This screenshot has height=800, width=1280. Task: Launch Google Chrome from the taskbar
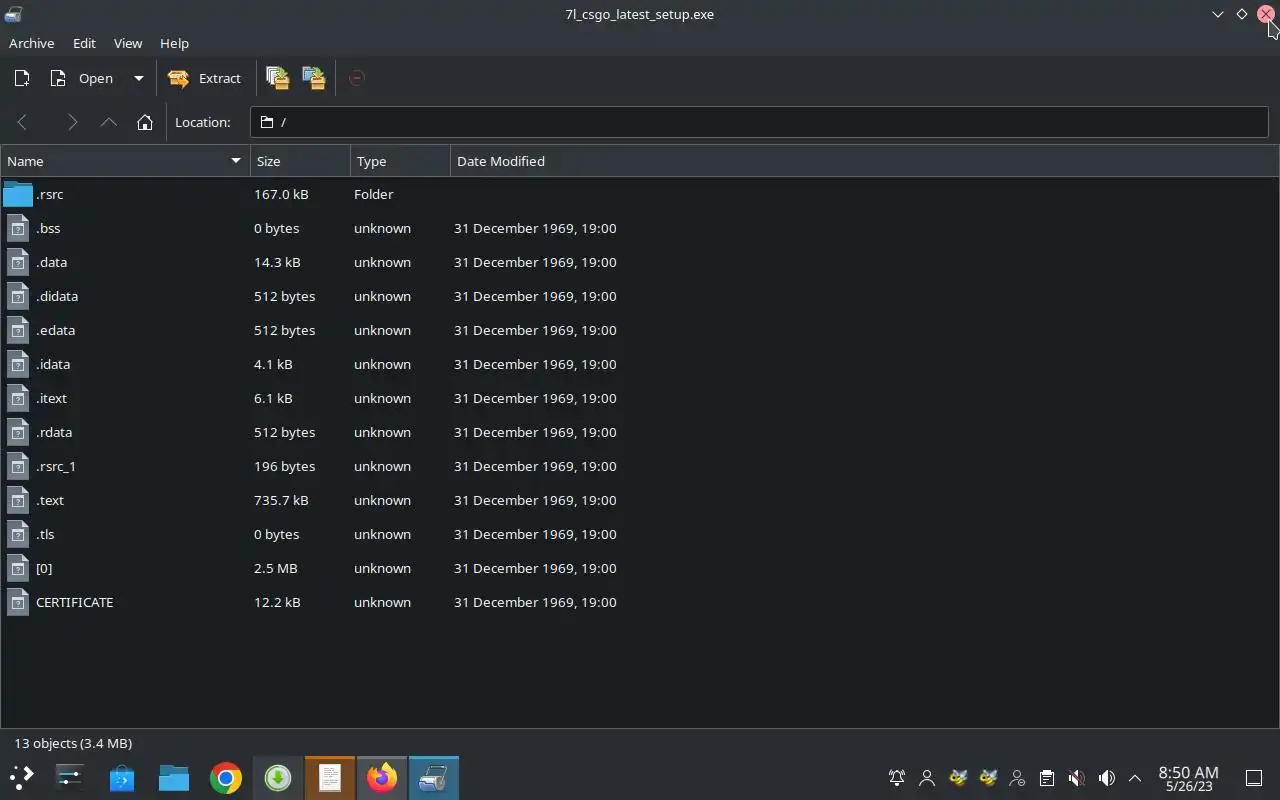click(x=226, y=777)
